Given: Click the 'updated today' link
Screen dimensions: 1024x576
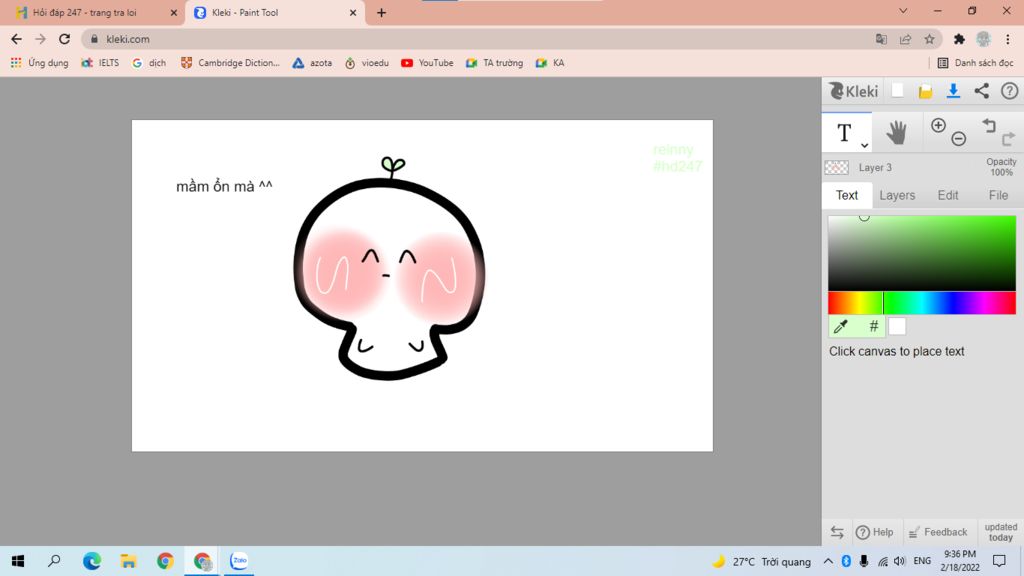Looking at the screenshot, I should (1000, 532).
